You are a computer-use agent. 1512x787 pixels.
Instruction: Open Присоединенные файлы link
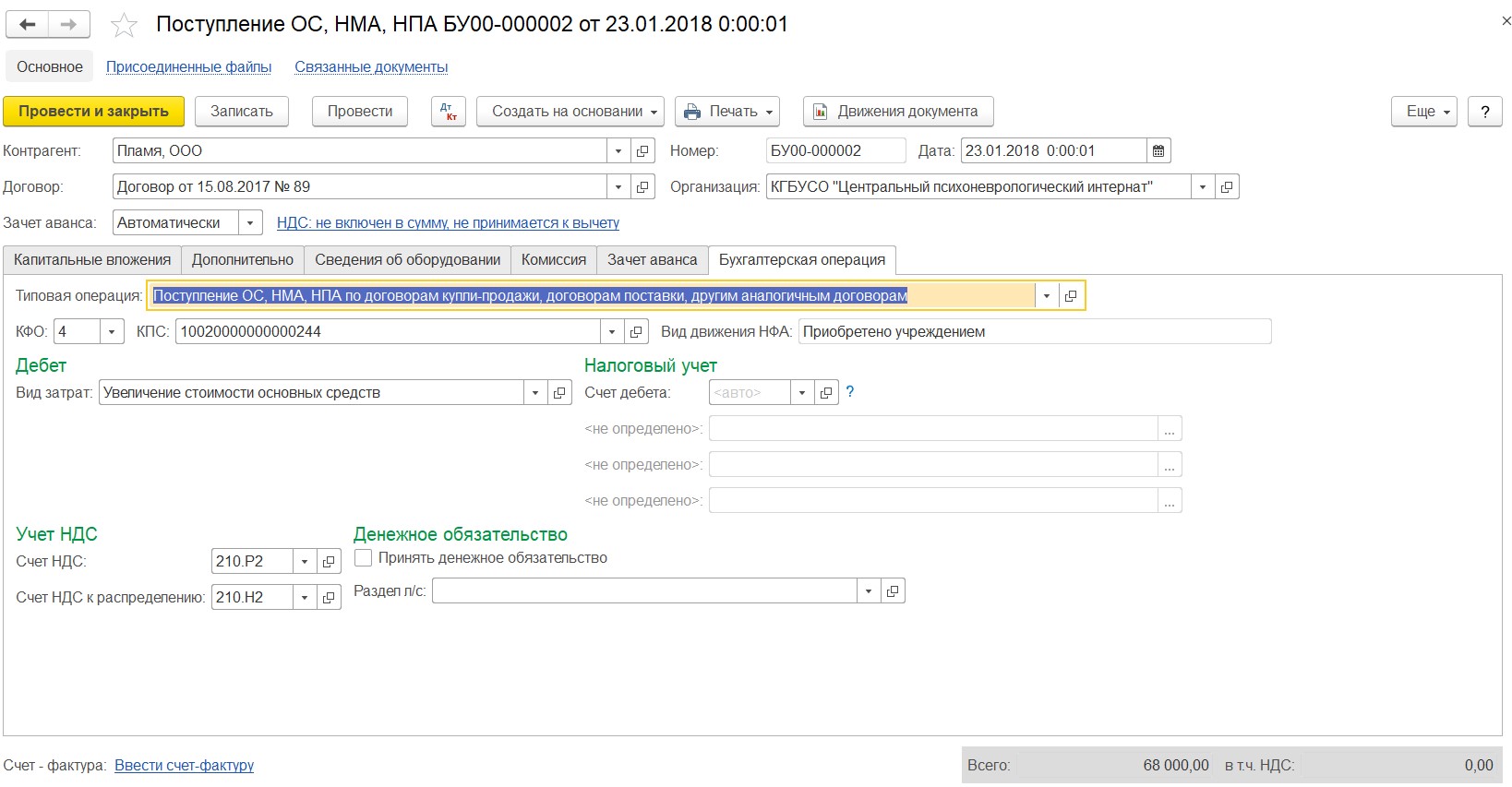point(188,66)
